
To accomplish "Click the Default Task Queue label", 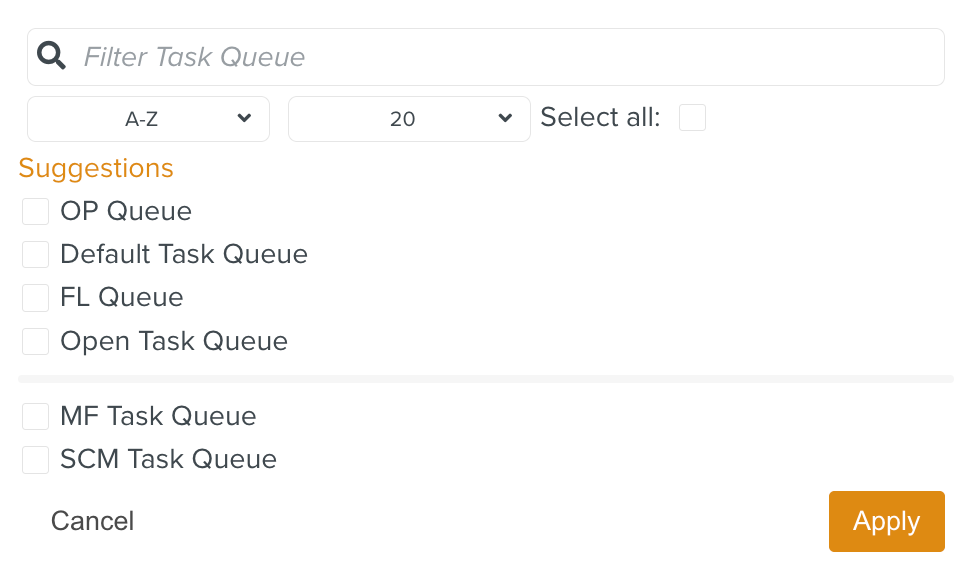I will click(183, 254).
